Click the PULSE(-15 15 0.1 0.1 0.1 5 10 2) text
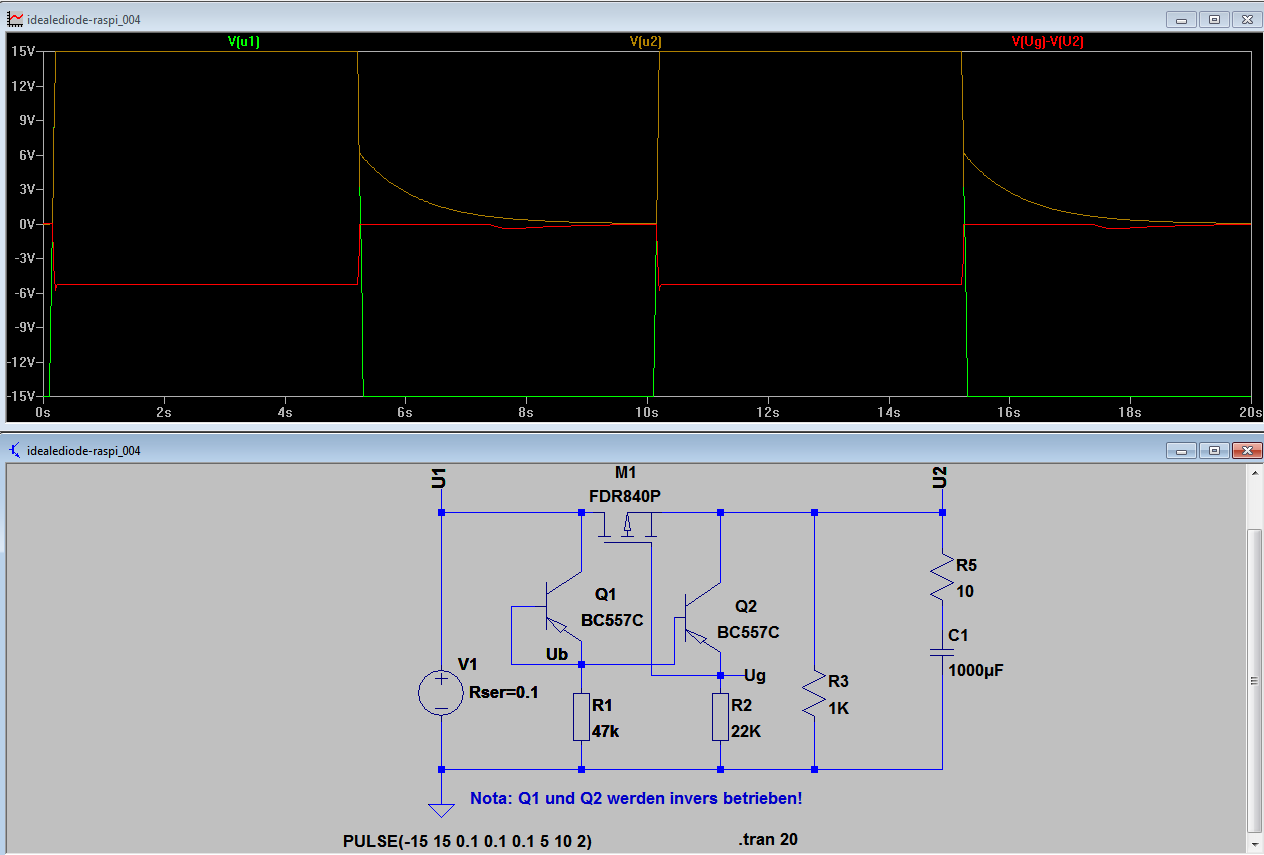The image size is (1264, 855). (x=467, y=841)
